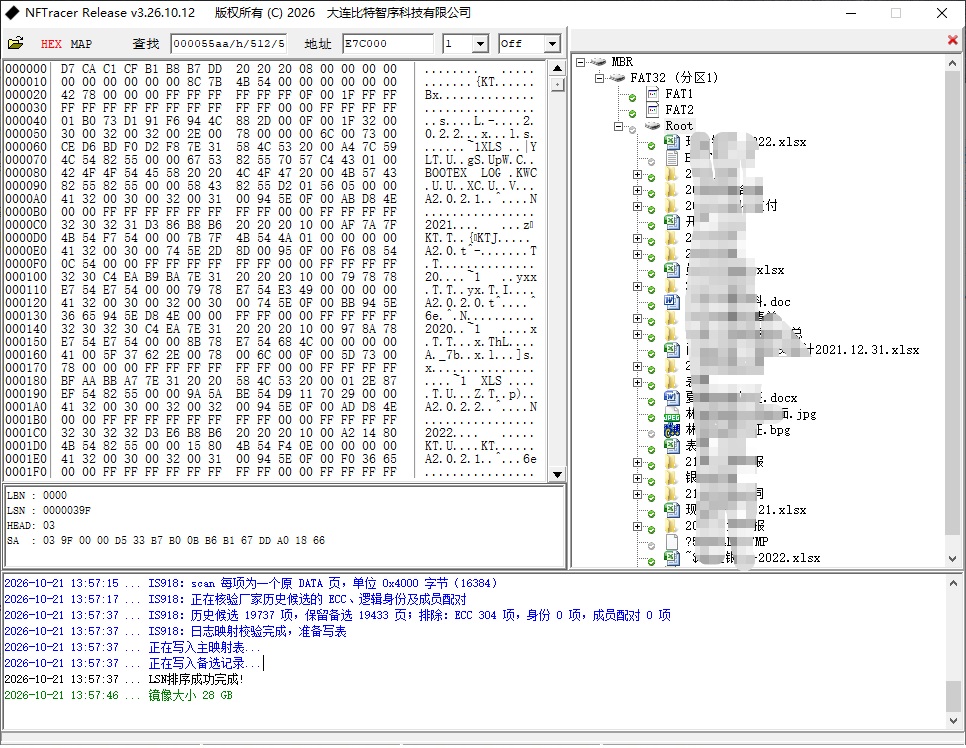Click the 查找 search input field
Screen dimensions: 966x748
click(229, 44)
